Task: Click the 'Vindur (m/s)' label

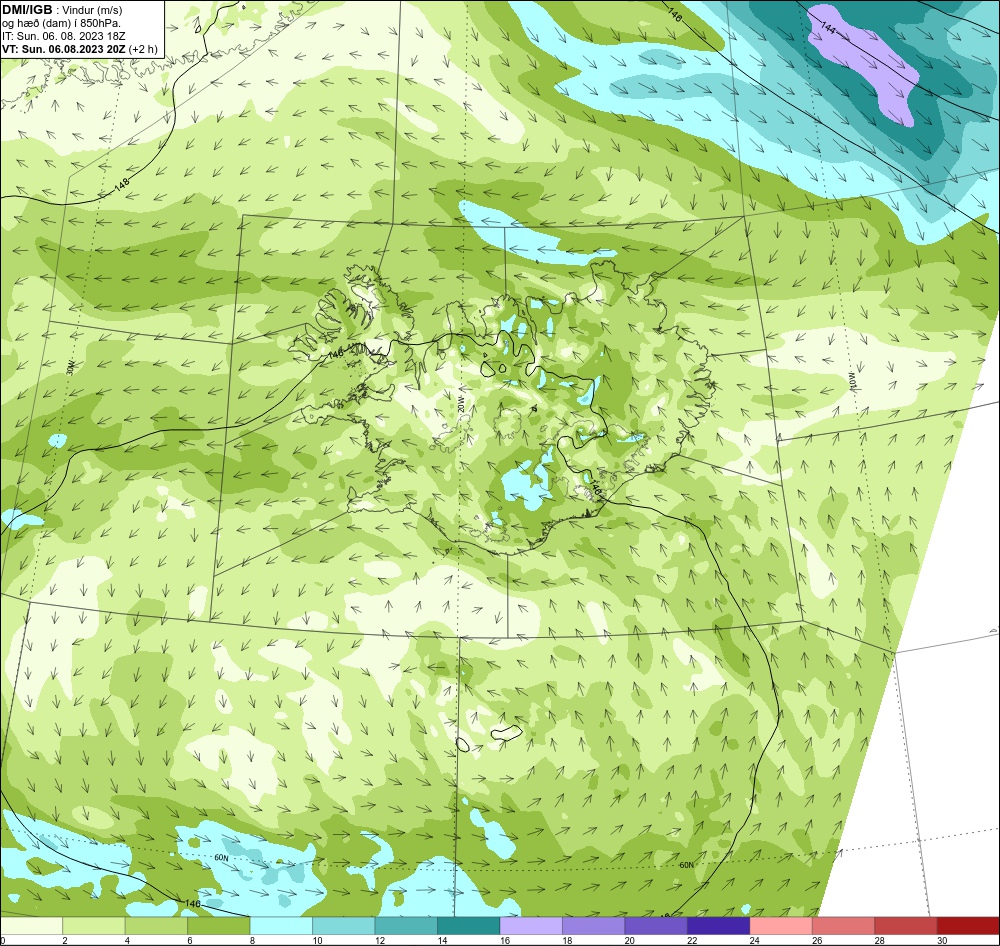Action: click(x=92, y=11)
